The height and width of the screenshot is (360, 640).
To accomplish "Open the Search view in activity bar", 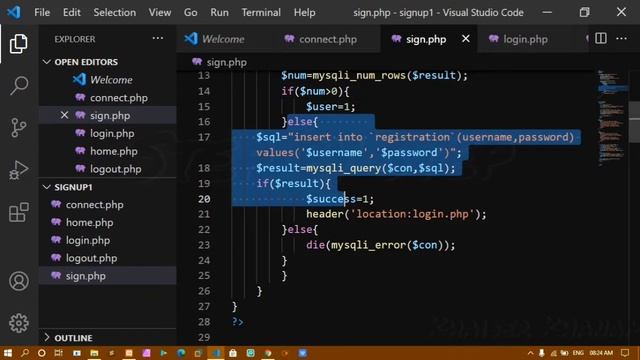I will [18, 85].
